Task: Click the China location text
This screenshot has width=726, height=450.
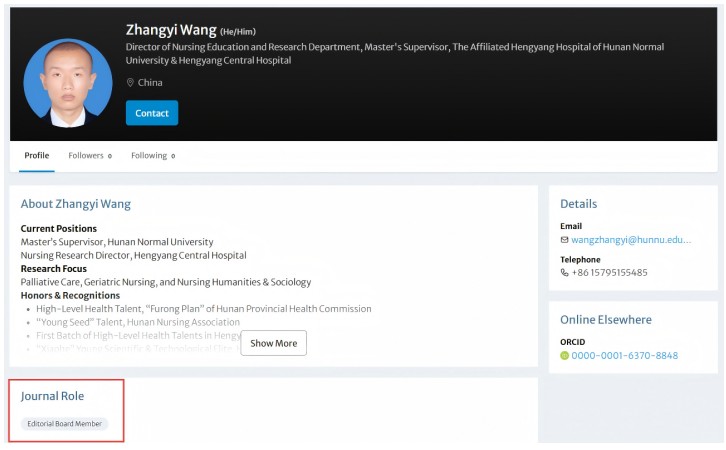Action: pos(150,83)
